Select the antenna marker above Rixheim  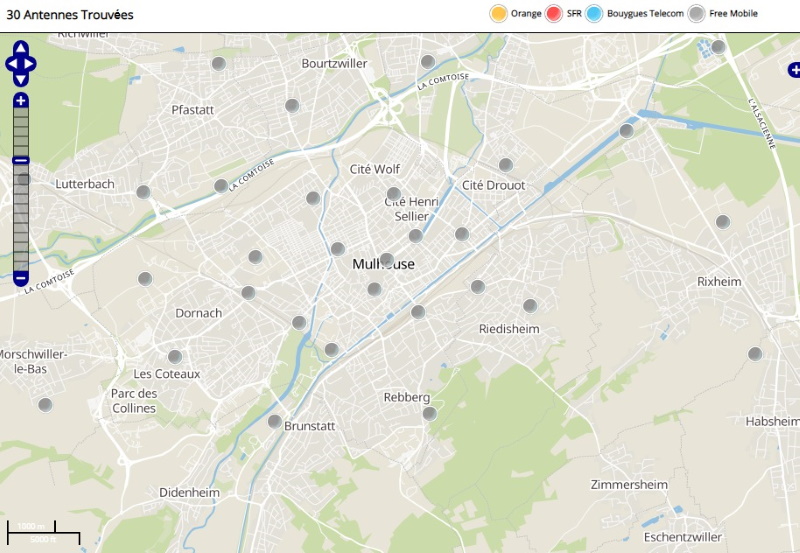pos(722,222)
